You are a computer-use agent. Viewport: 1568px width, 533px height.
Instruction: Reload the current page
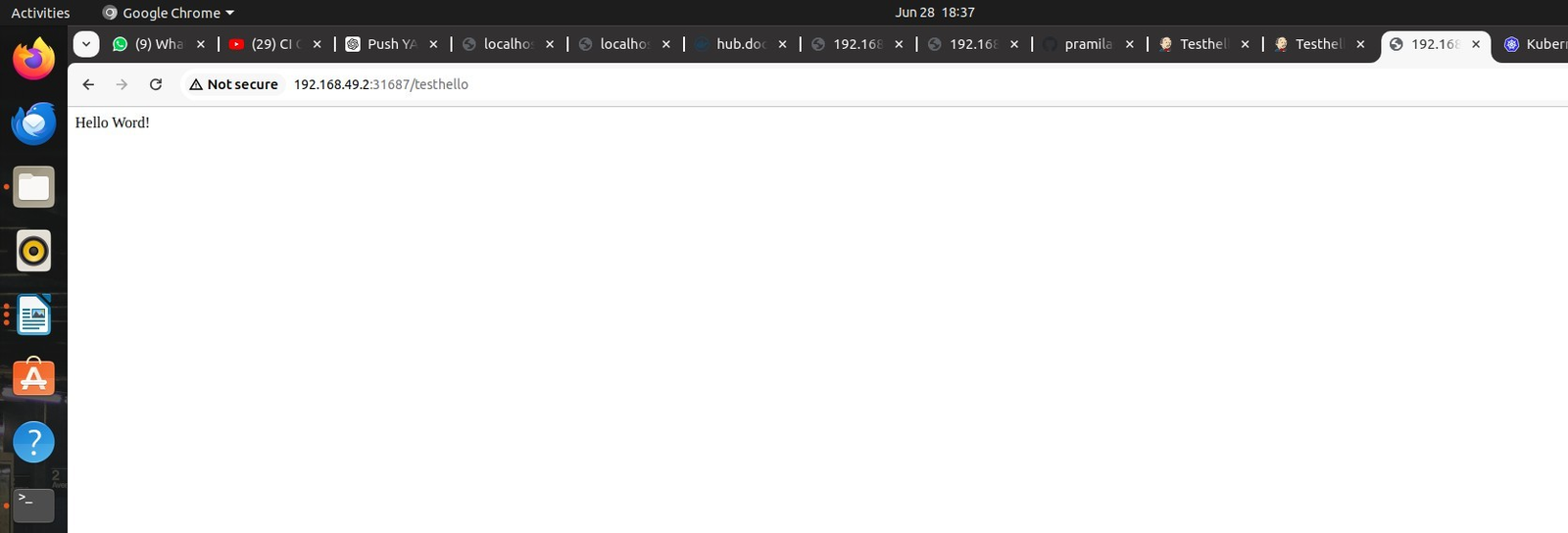tap(155, 84)
